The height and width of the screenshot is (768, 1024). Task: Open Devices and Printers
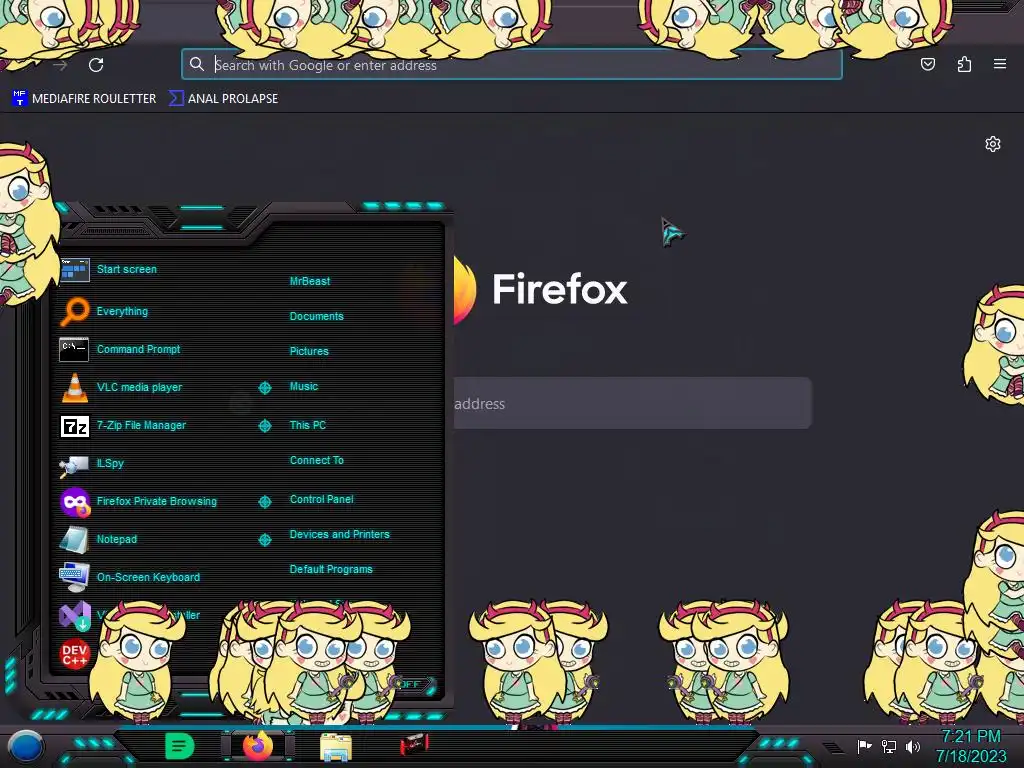(340, 534)
